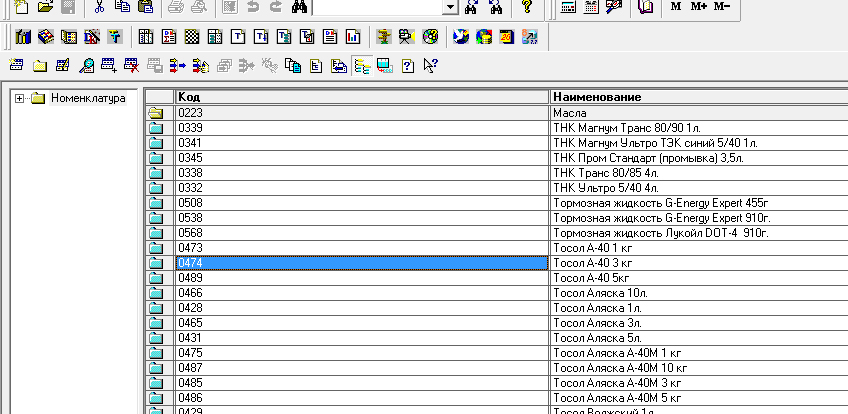Image resolution: width=848 pixels, height=414 pixels.
Task: Click the context help arrow-question icon
Action: tap(430, 67)
